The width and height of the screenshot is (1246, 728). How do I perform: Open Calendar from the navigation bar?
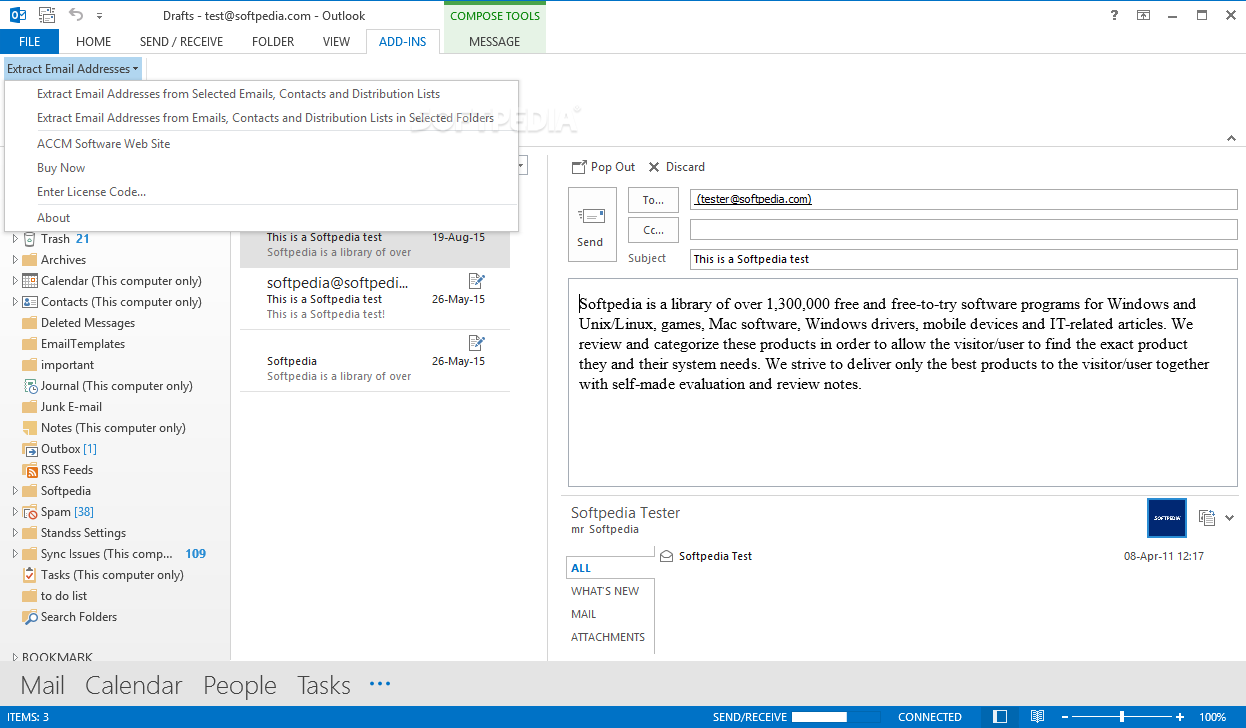pos(134,686)
